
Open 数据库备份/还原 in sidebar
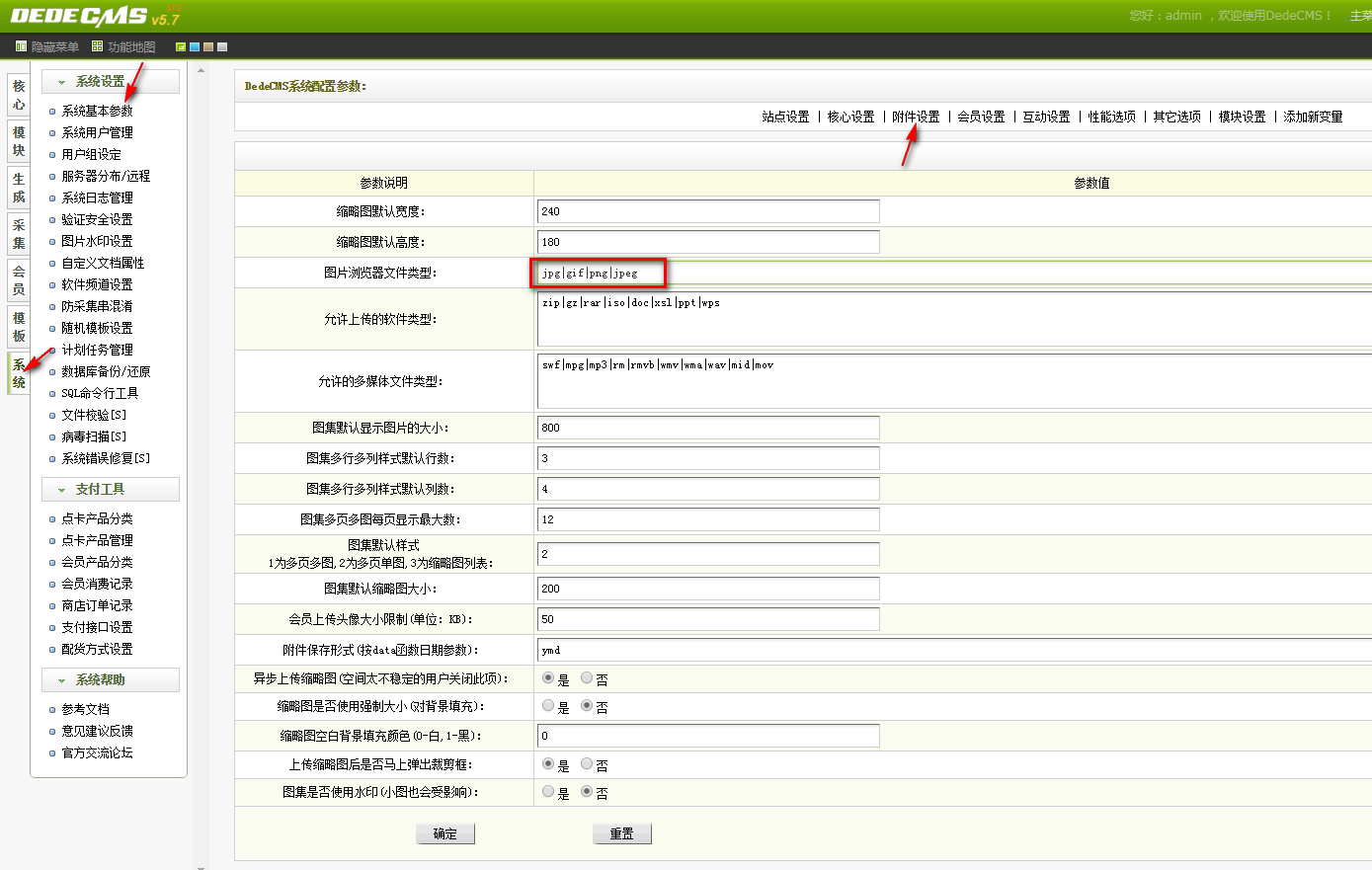tap(106, 371)
